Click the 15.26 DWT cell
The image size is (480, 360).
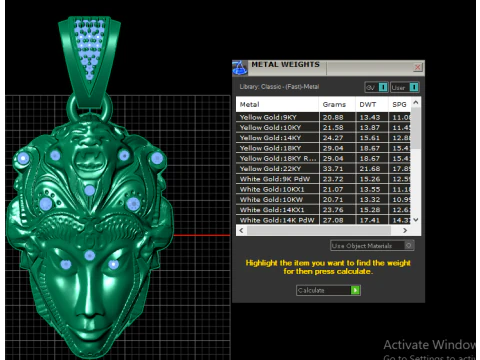tap(372, 179)
